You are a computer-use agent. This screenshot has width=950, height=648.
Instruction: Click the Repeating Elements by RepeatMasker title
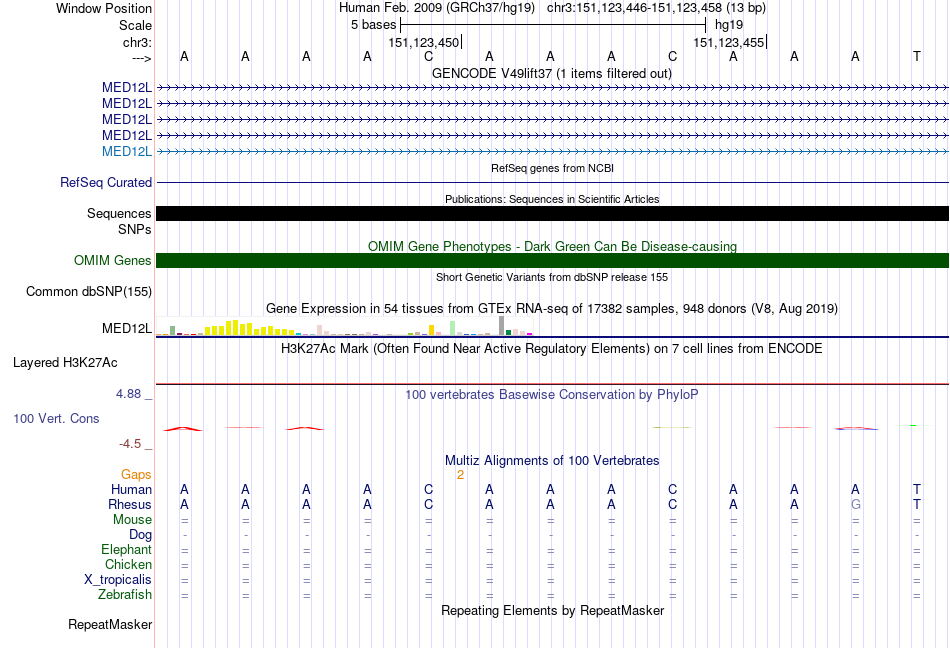(x=553, y=610)
